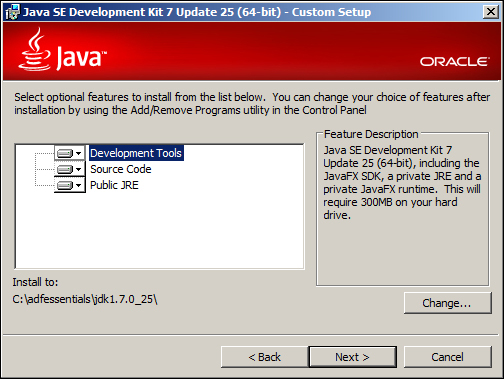Select the Development Tools feature
The image size is (504, 379).
click(x=136, y=153)
